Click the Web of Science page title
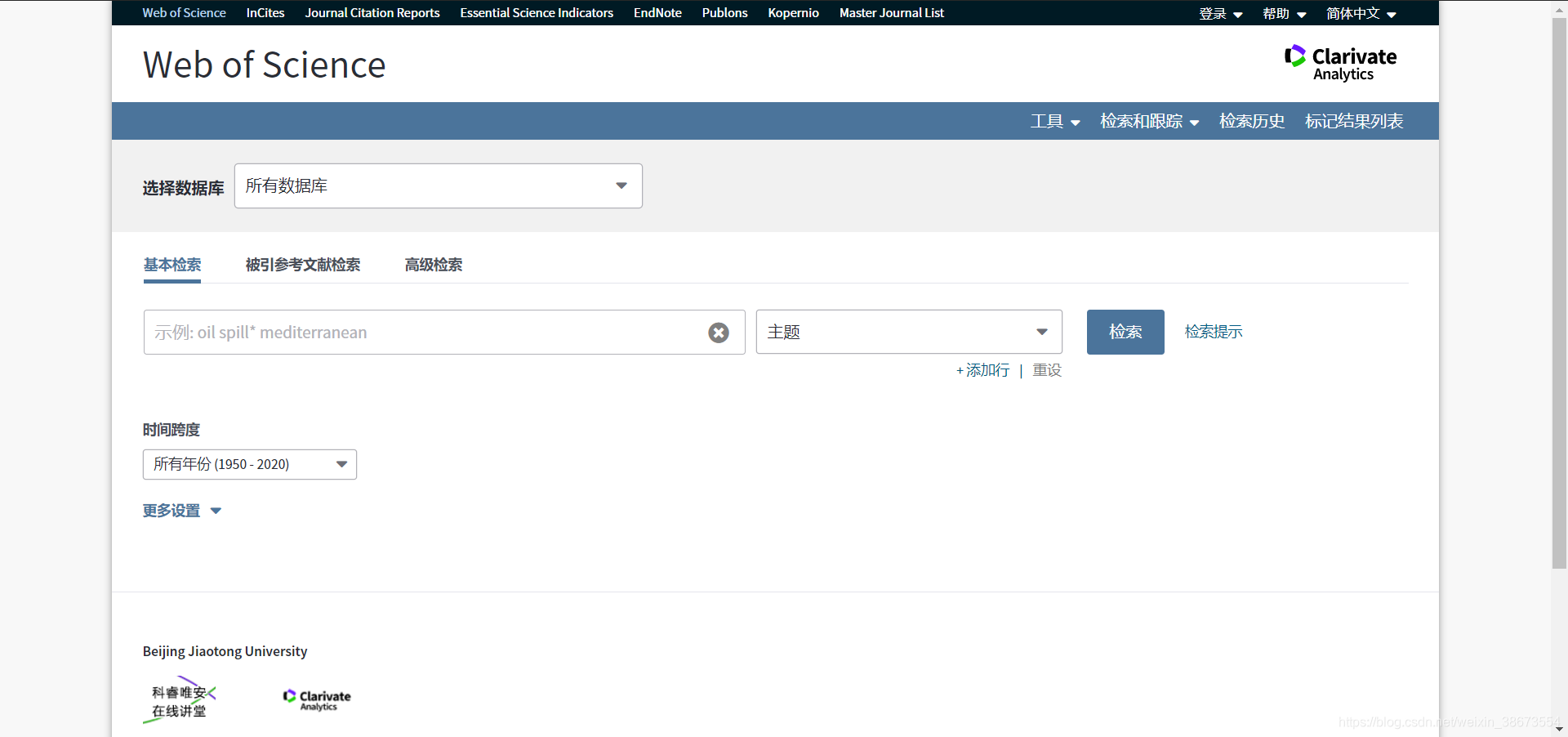 (265, 65)
